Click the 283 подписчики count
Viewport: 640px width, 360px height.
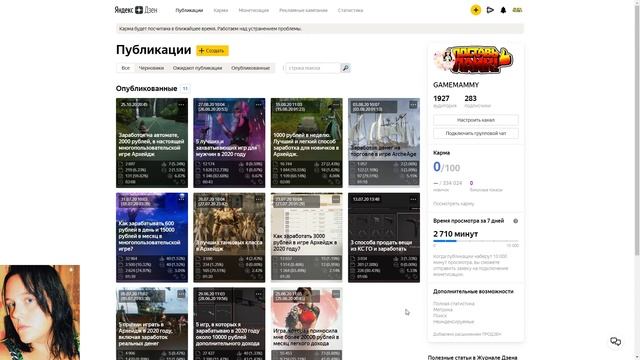click(x=477, y=101)
